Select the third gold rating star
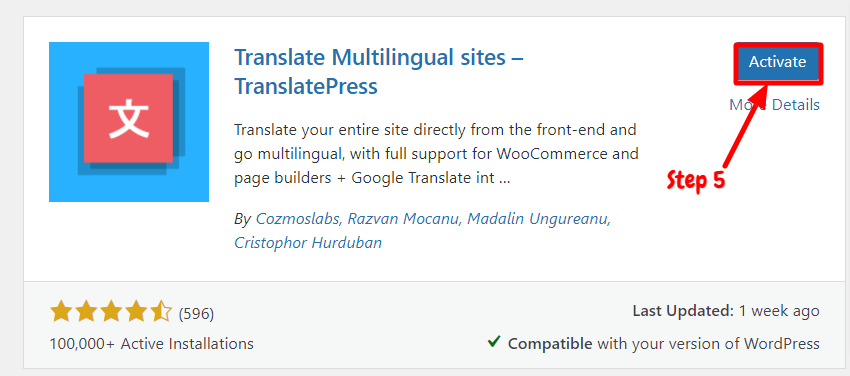The image size is (850, 376). pos(111,313)
